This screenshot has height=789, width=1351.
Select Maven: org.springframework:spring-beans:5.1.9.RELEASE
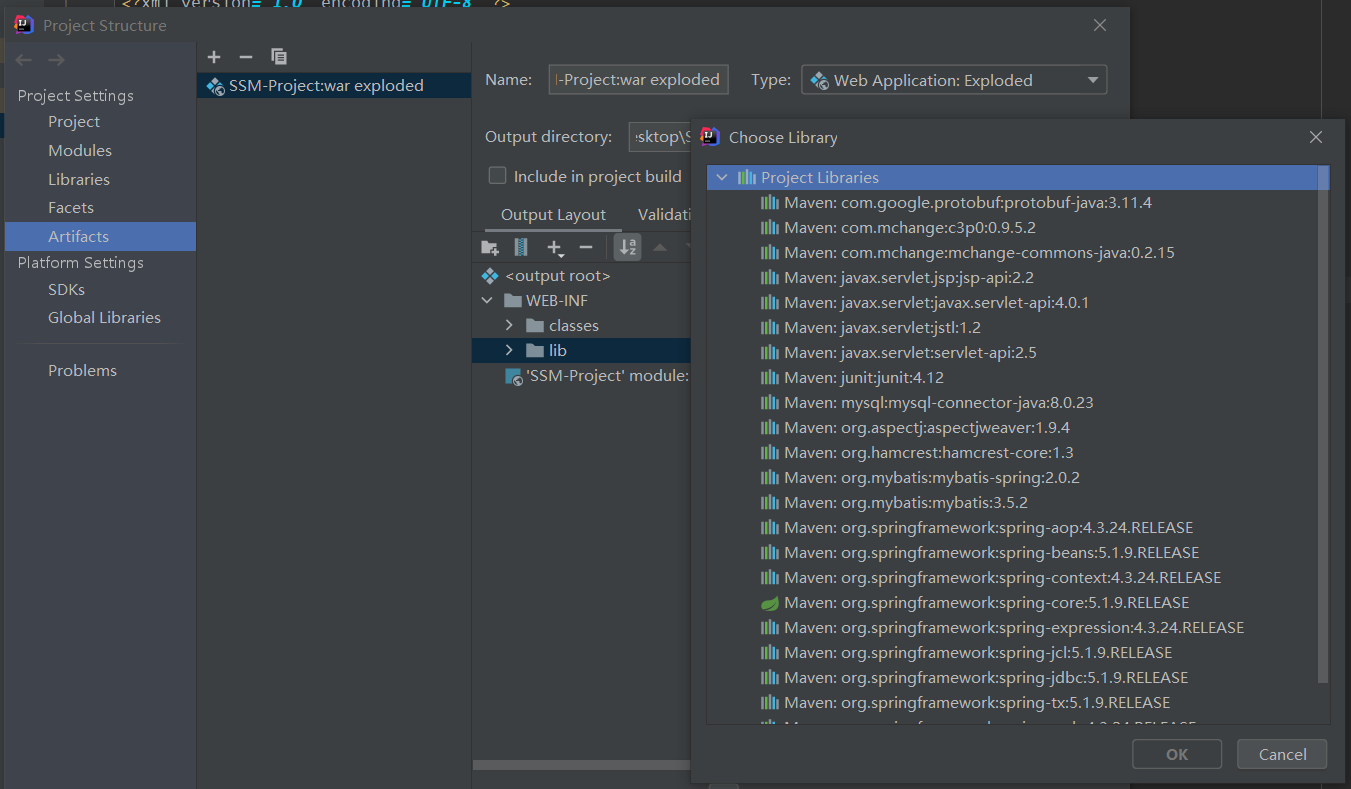[991, 553]
